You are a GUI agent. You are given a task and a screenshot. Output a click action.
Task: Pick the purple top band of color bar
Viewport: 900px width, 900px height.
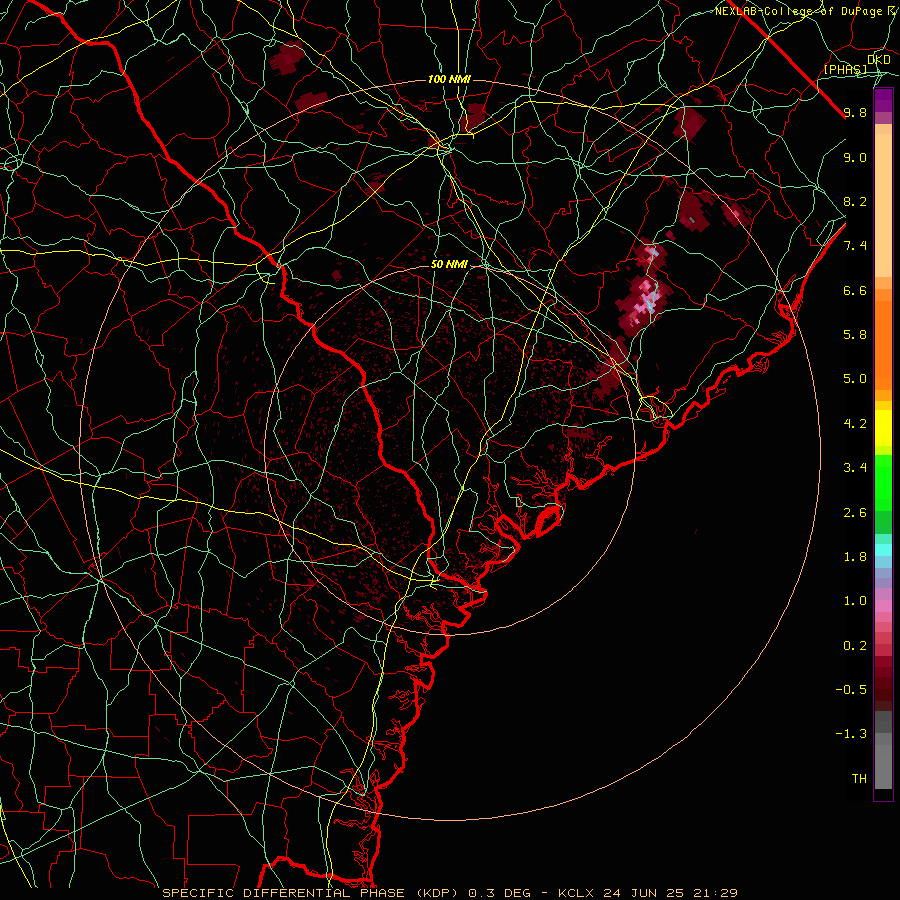(x=883, y=100)
